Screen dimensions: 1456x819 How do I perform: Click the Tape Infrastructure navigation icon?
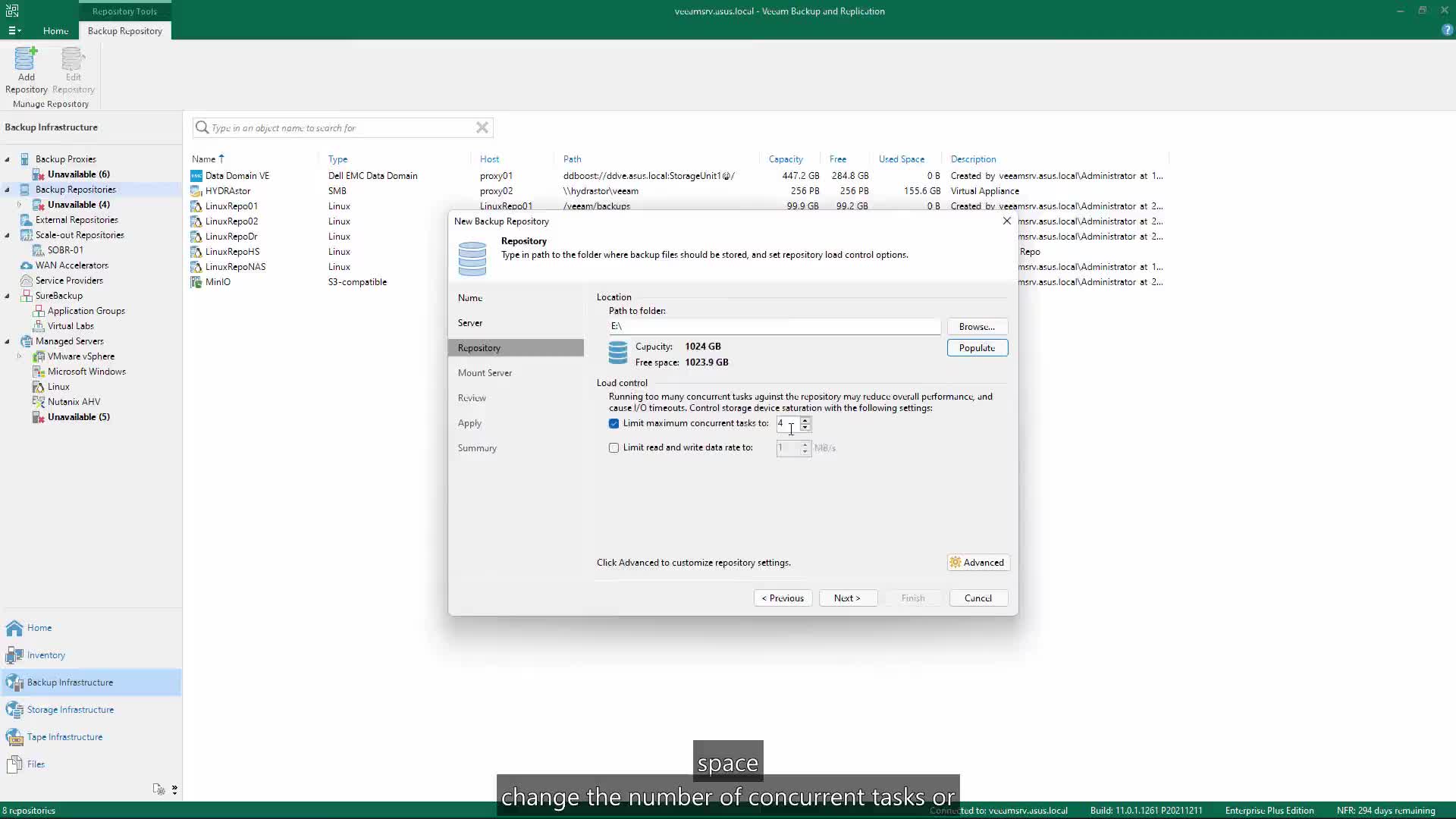tap(14, 737)
